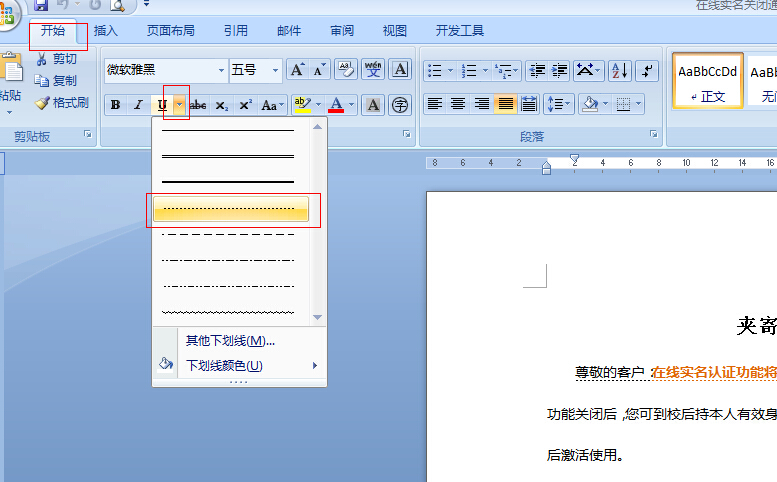Toggle the underline U button

click(162, 105)
